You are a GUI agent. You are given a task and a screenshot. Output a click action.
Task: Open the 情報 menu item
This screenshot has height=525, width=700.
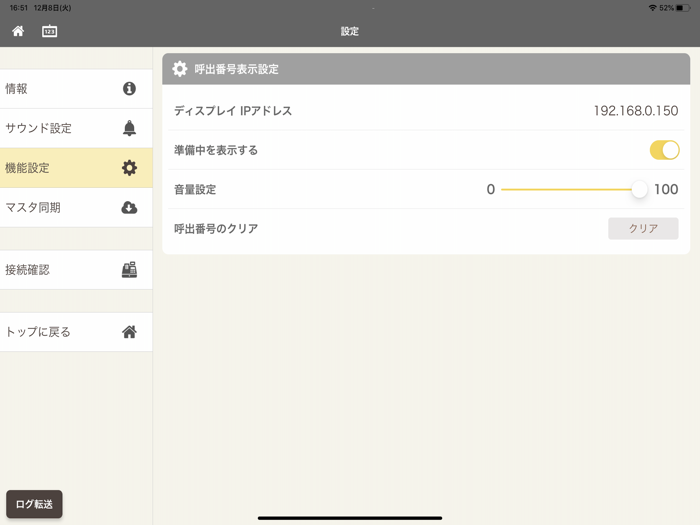[x=76, y=88]
